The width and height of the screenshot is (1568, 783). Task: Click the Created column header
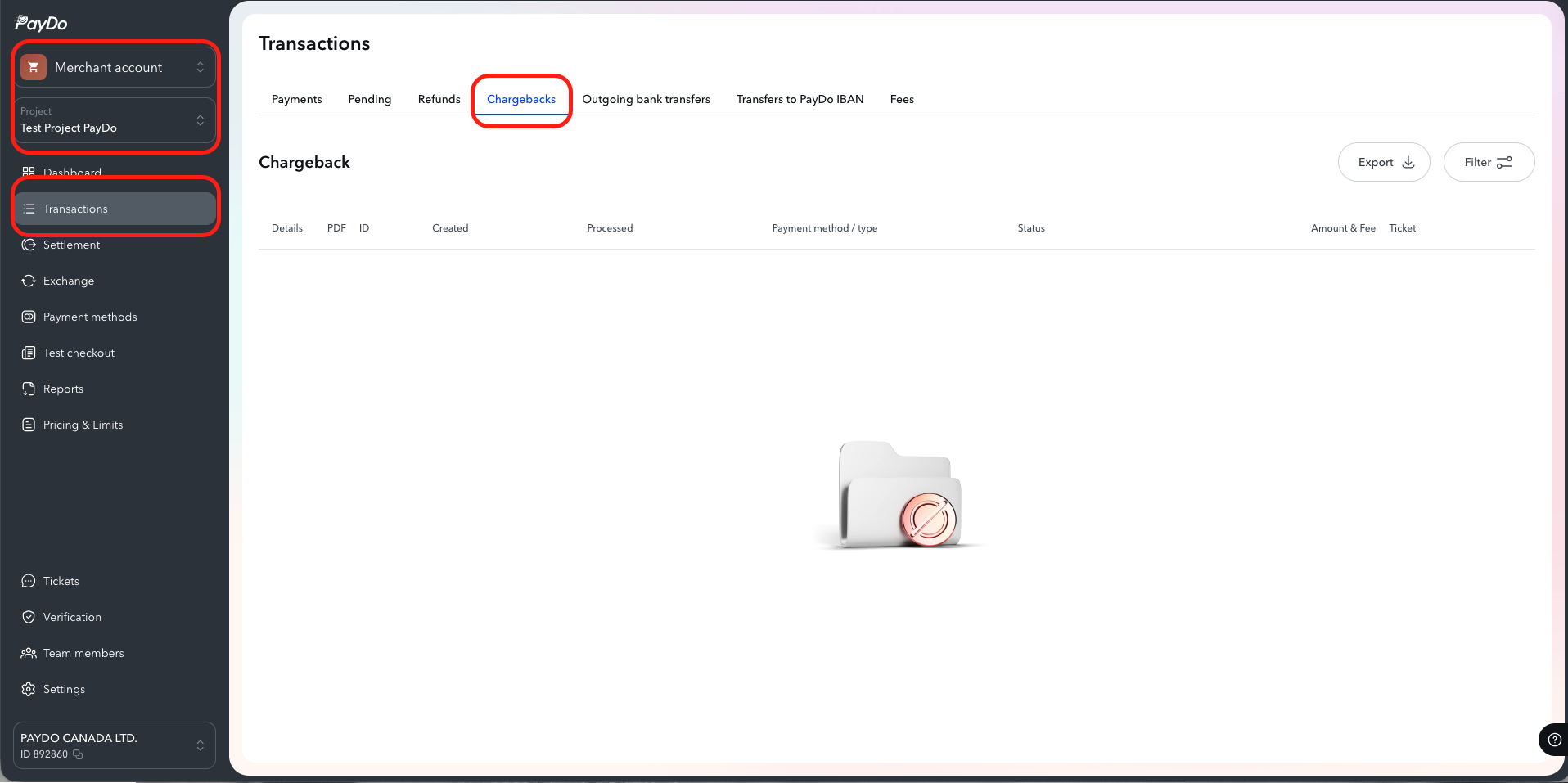[x=450, y=228]
